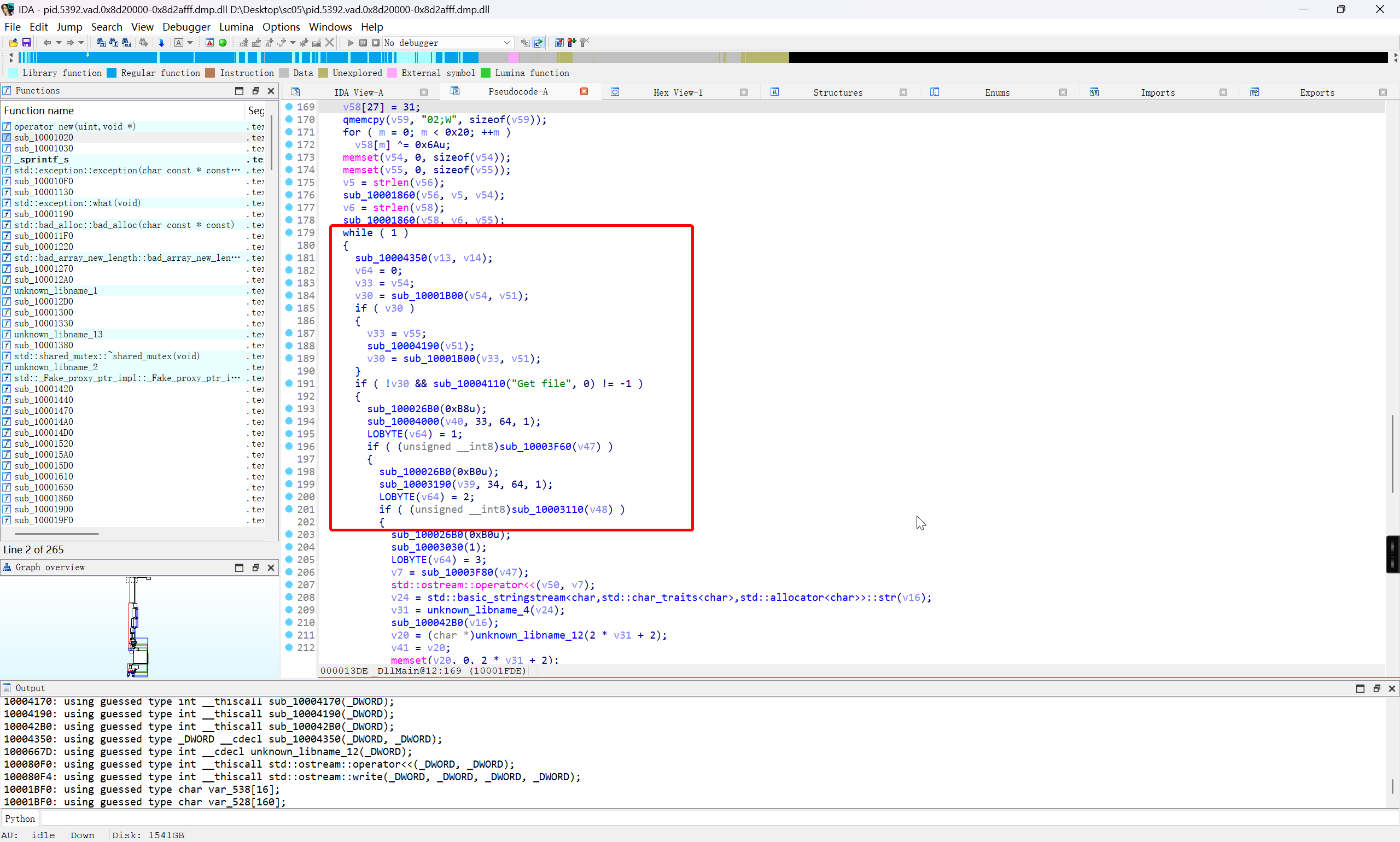
Task: Open the jump-forward history dropdown arrow
Action: point(81,43)
